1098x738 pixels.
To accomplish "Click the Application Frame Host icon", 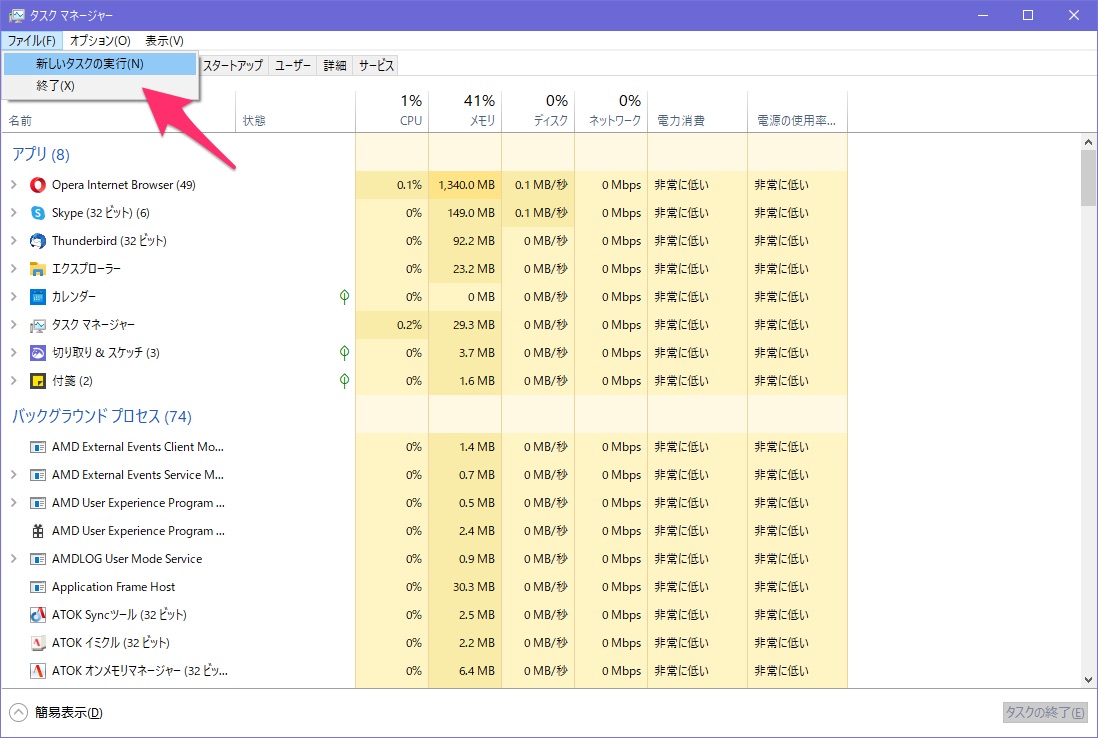I will (38, 587).
